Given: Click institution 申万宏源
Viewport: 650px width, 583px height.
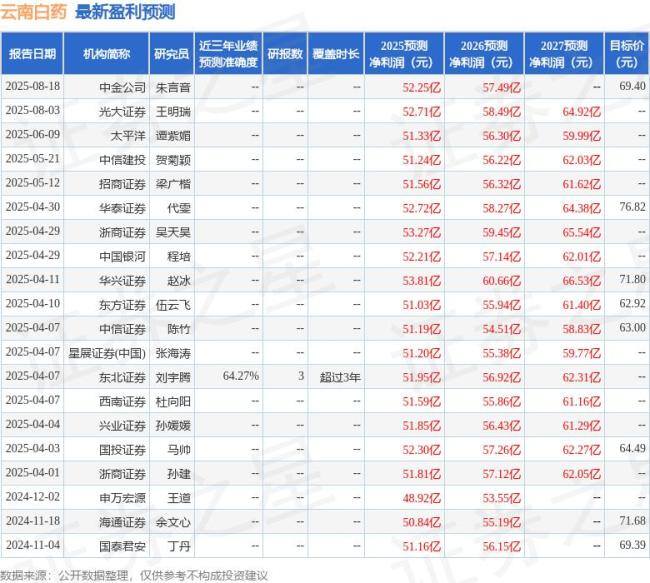Looking at the screenshot, I should pyautogui.click(x=122, y=498).
